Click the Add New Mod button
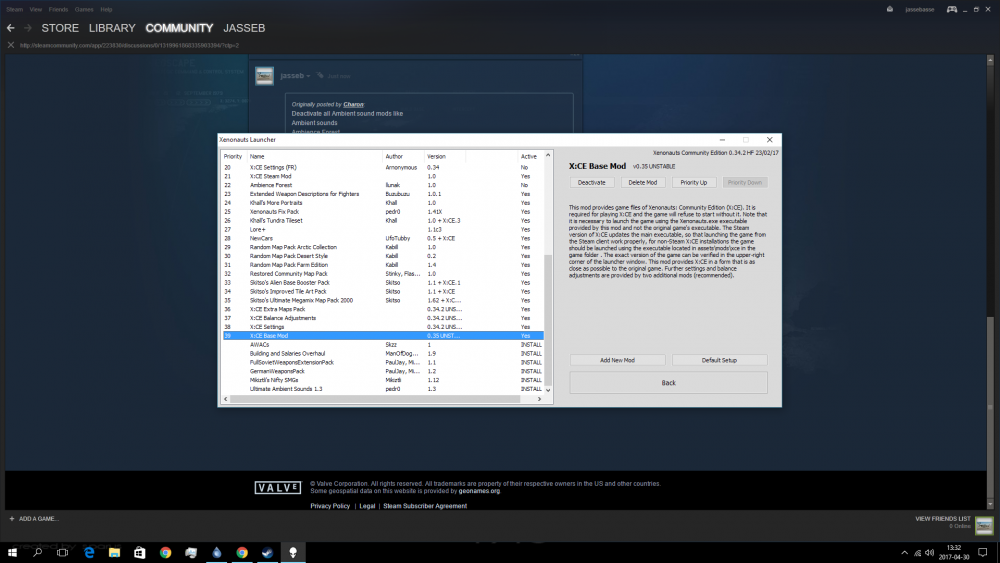This screenshot has width=1000, height=563. pos(617,360)
